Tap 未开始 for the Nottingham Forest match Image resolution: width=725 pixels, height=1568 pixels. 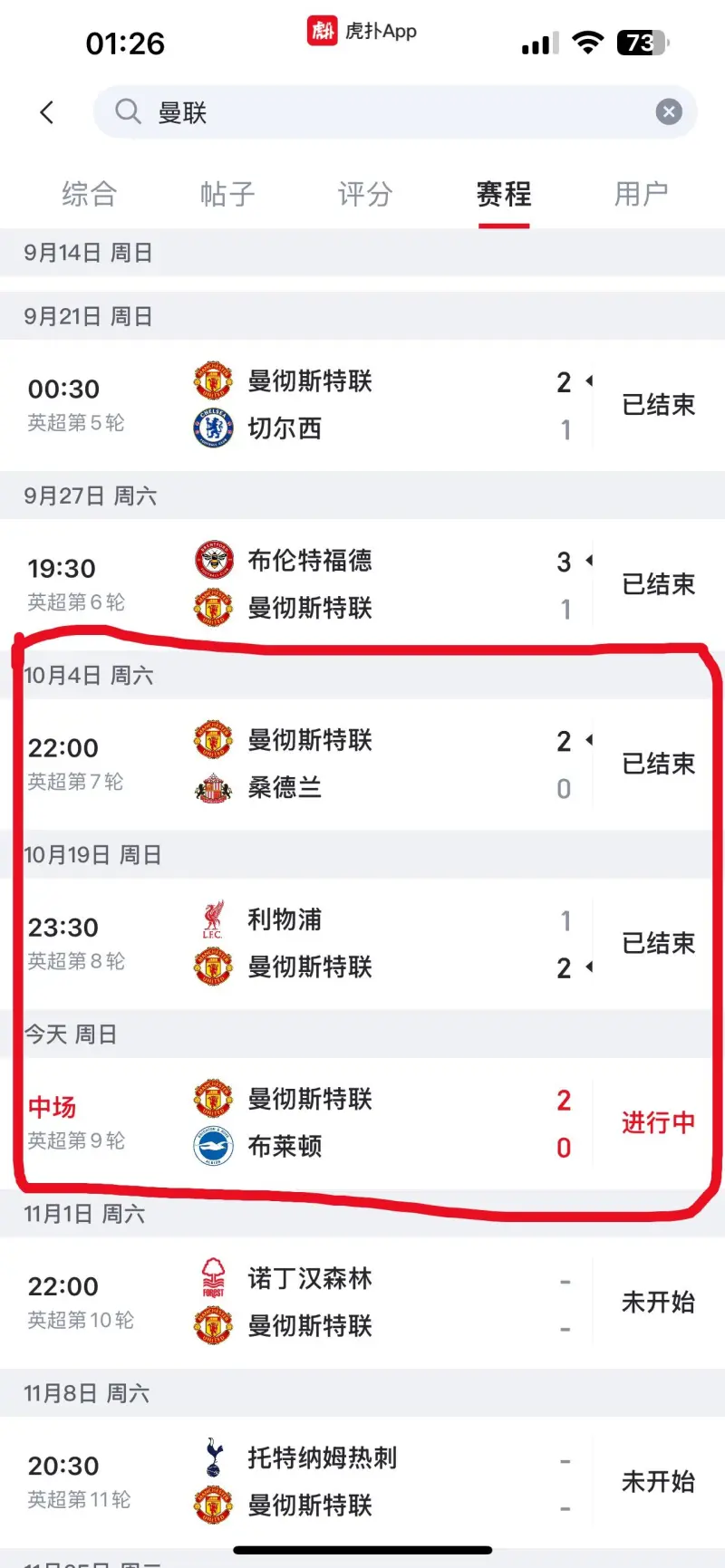658,1303
